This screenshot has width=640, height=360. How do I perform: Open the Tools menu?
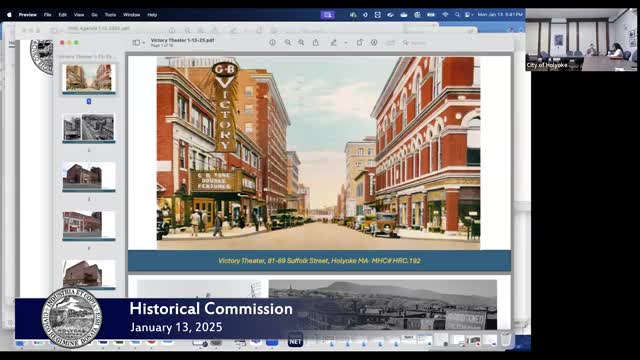110,15
